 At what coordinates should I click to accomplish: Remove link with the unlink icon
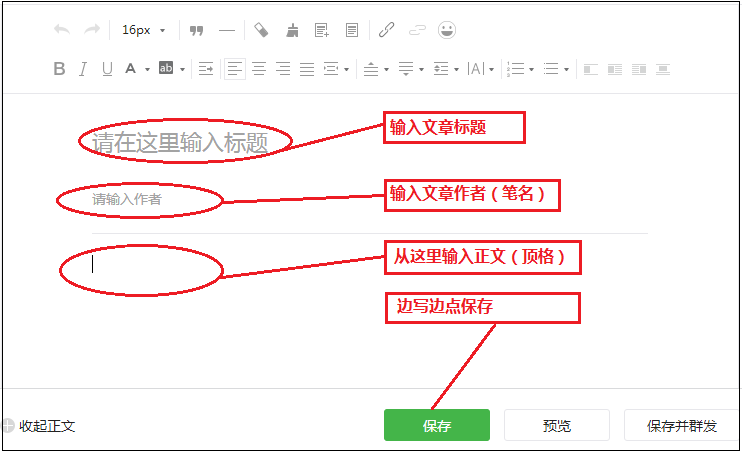(417, 30)
